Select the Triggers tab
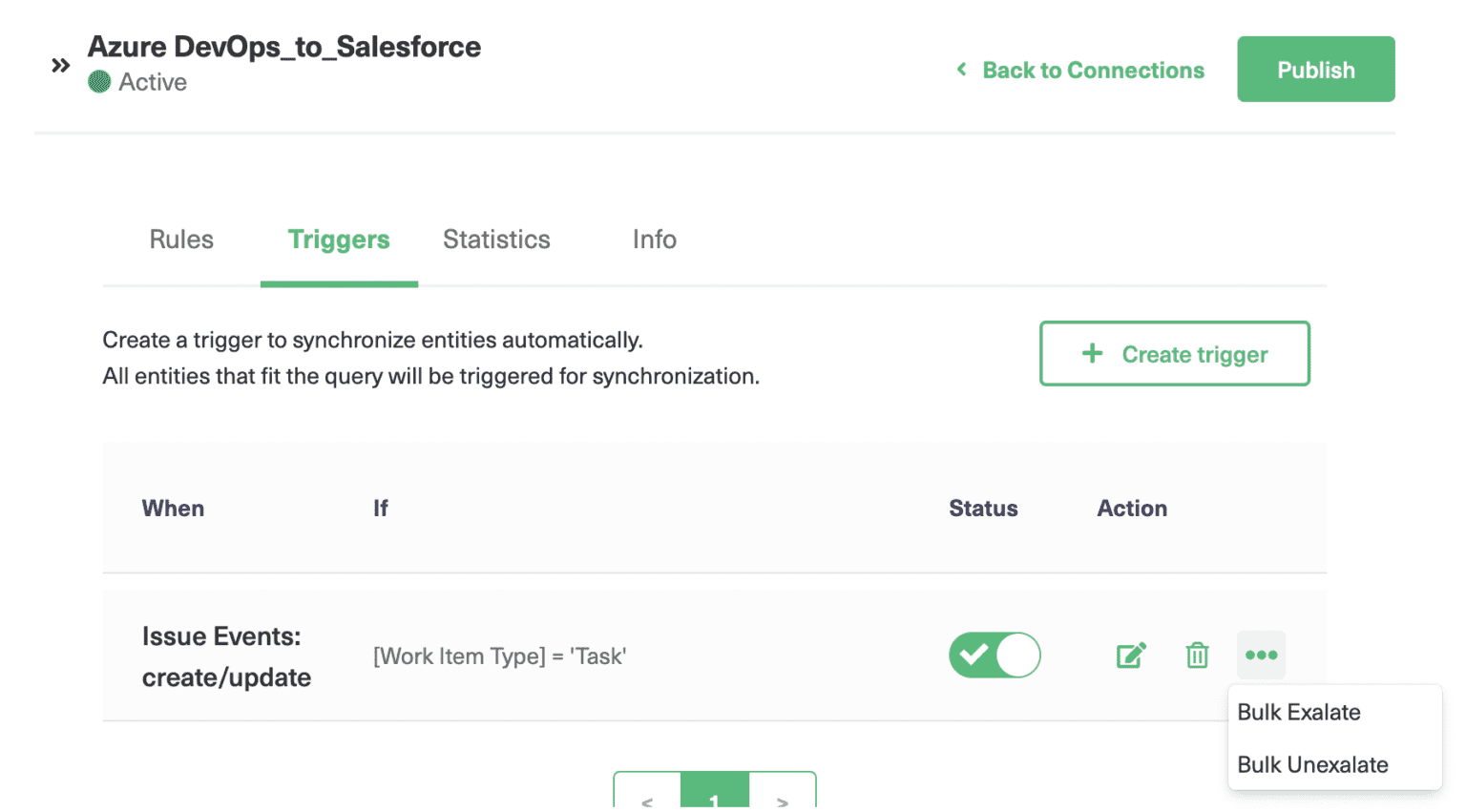The width and height of the screenshot is (1466, 812). click(x=339, y=239)
